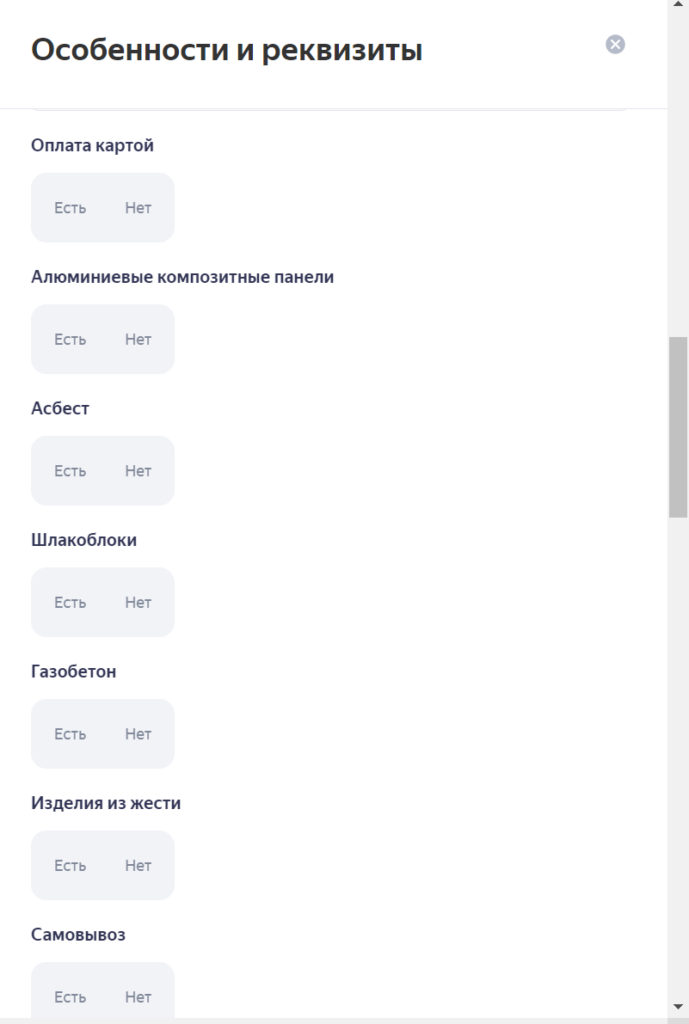Click the Самовывоз label
This screenshot has height=1024, width=689.
click(78, 935)
